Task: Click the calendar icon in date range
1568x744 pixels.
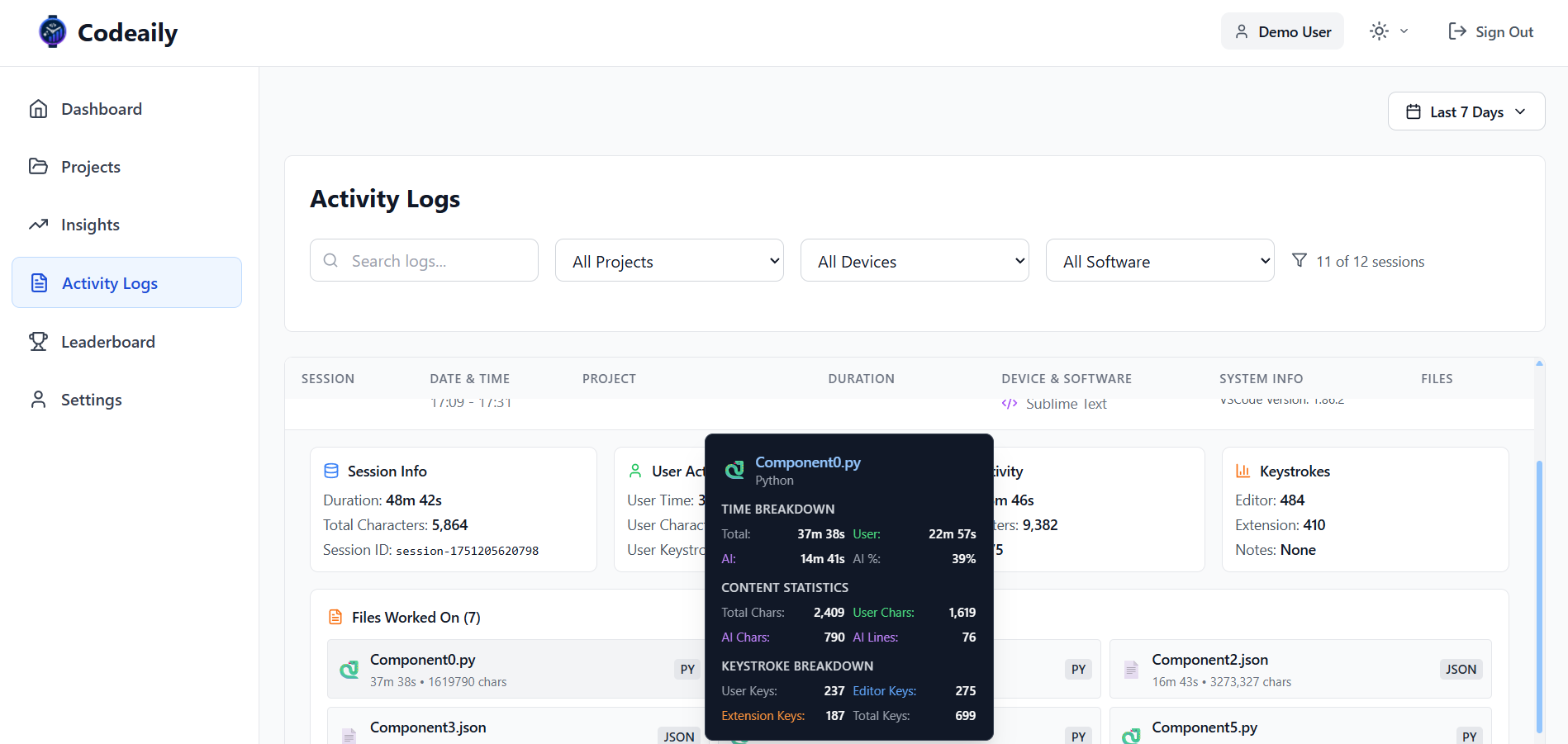Action: pos(1414,111)
